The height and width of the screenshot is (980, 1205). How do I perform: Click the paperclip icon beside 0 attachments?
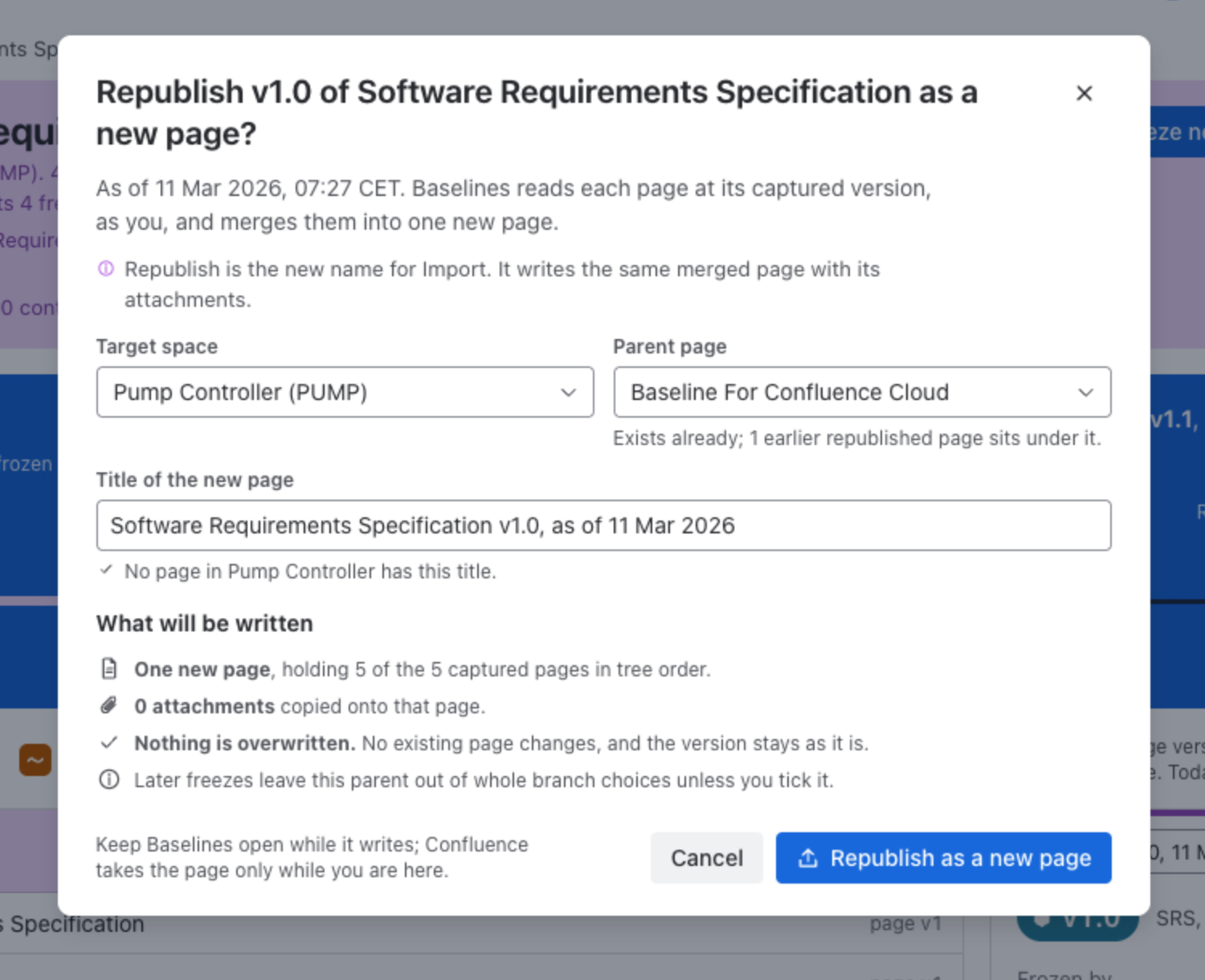pyautogui.click(x=109, y=705)
